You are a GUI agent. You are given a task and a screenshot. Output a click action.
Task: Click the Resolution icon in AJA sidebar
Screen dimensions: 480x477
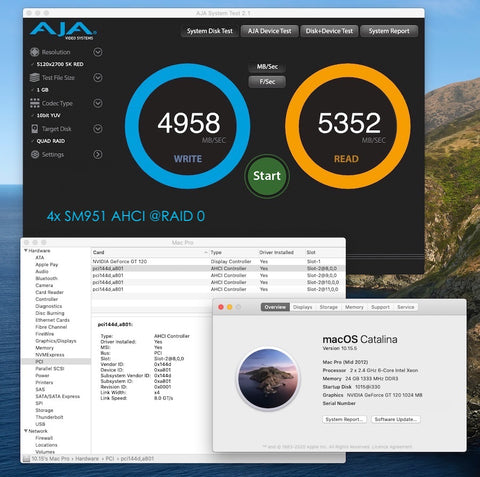(x=35, y=52)
